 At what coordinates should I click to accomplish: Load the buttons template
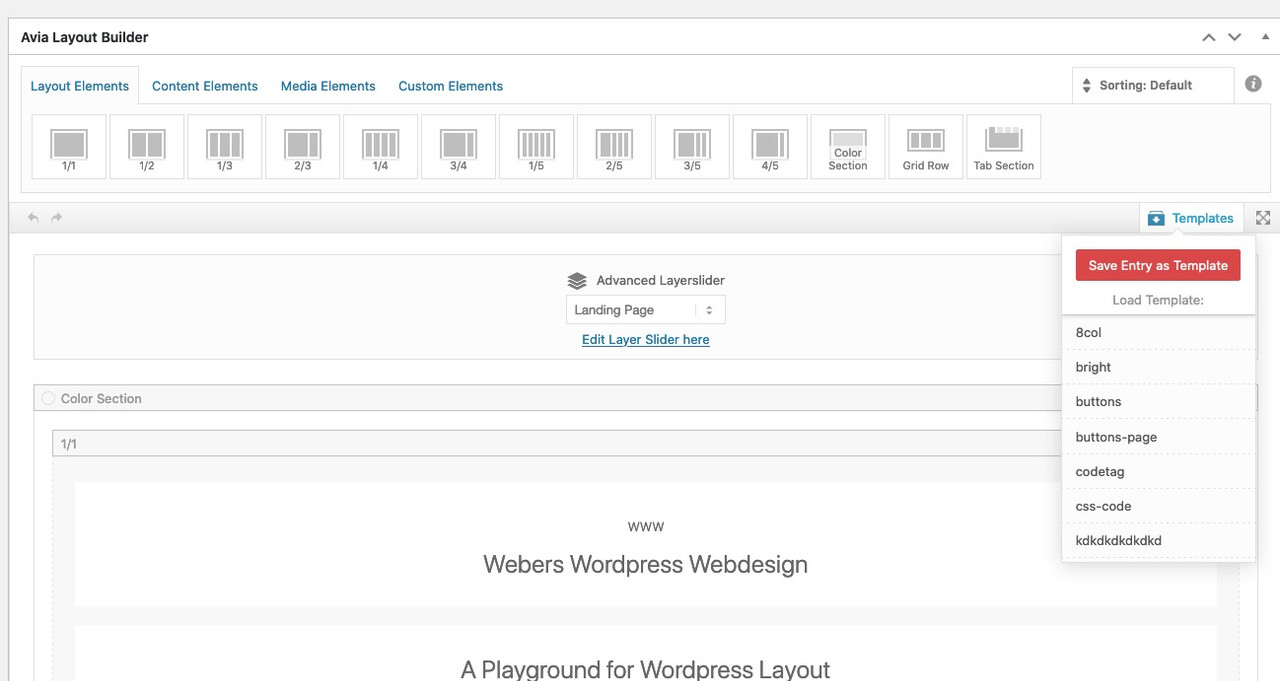pyautogui.click(x=1158, y=402)
